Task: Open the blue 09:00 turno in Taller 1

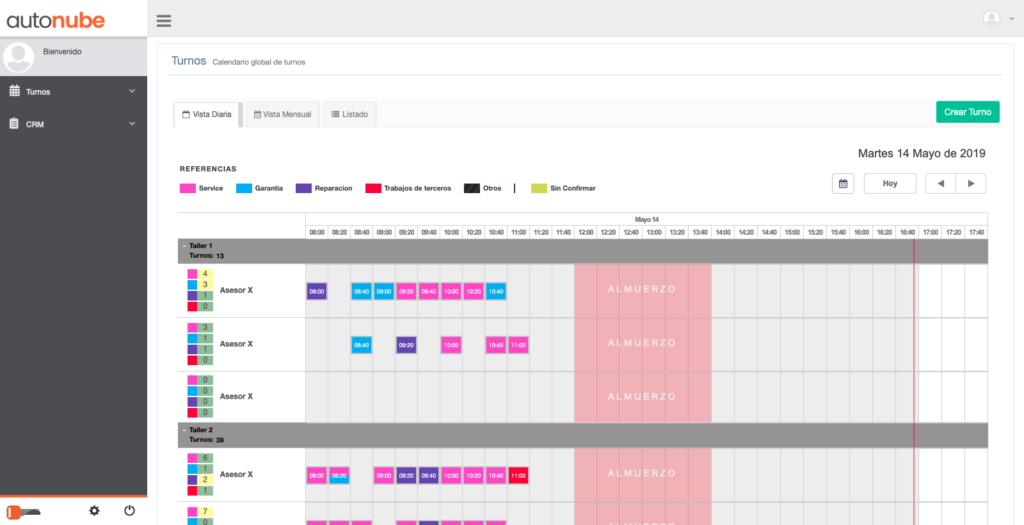Action: click(x=384, y=291)
